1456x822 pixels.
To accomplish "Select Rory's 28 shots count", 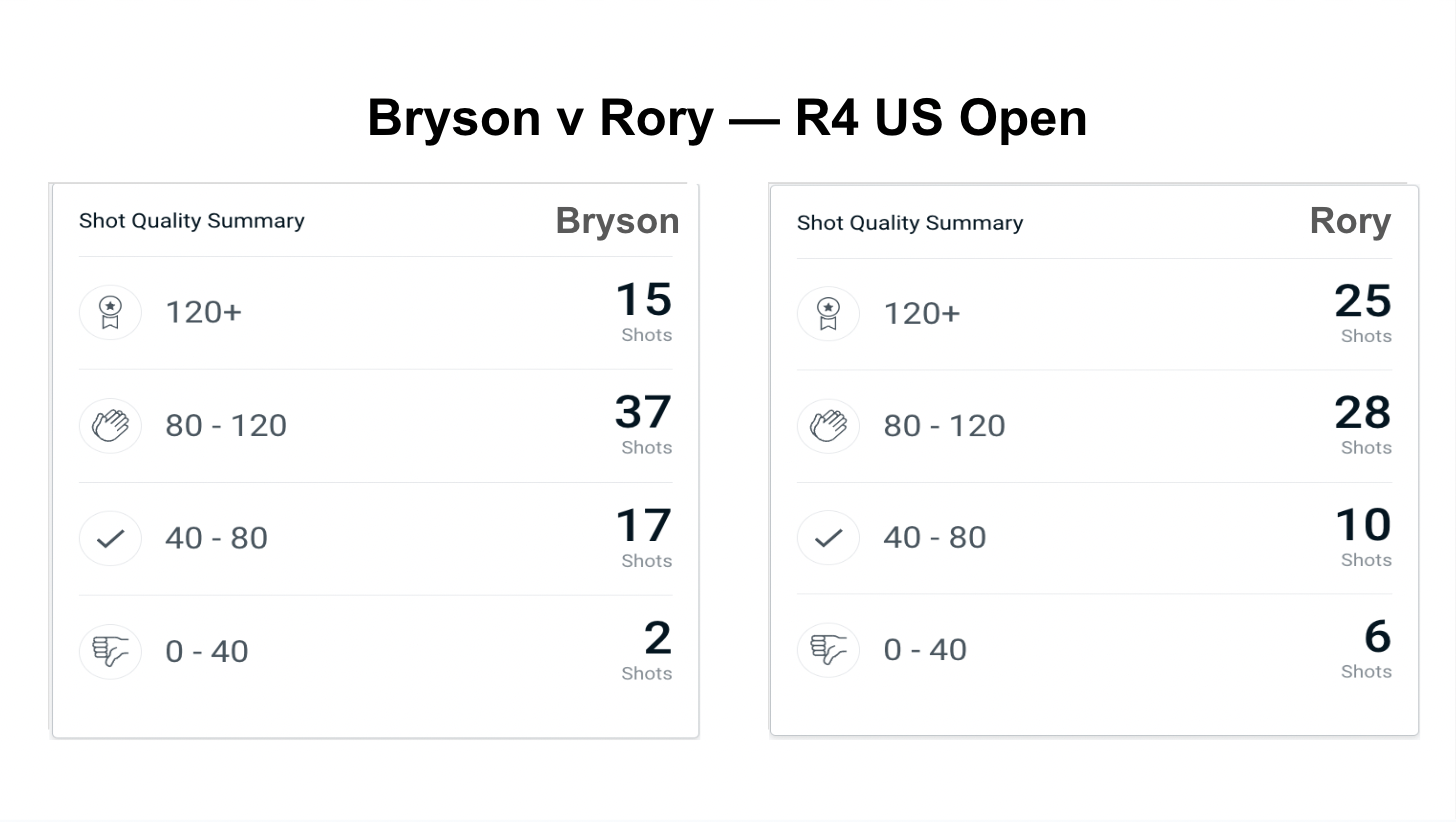I will [1362, 412].
